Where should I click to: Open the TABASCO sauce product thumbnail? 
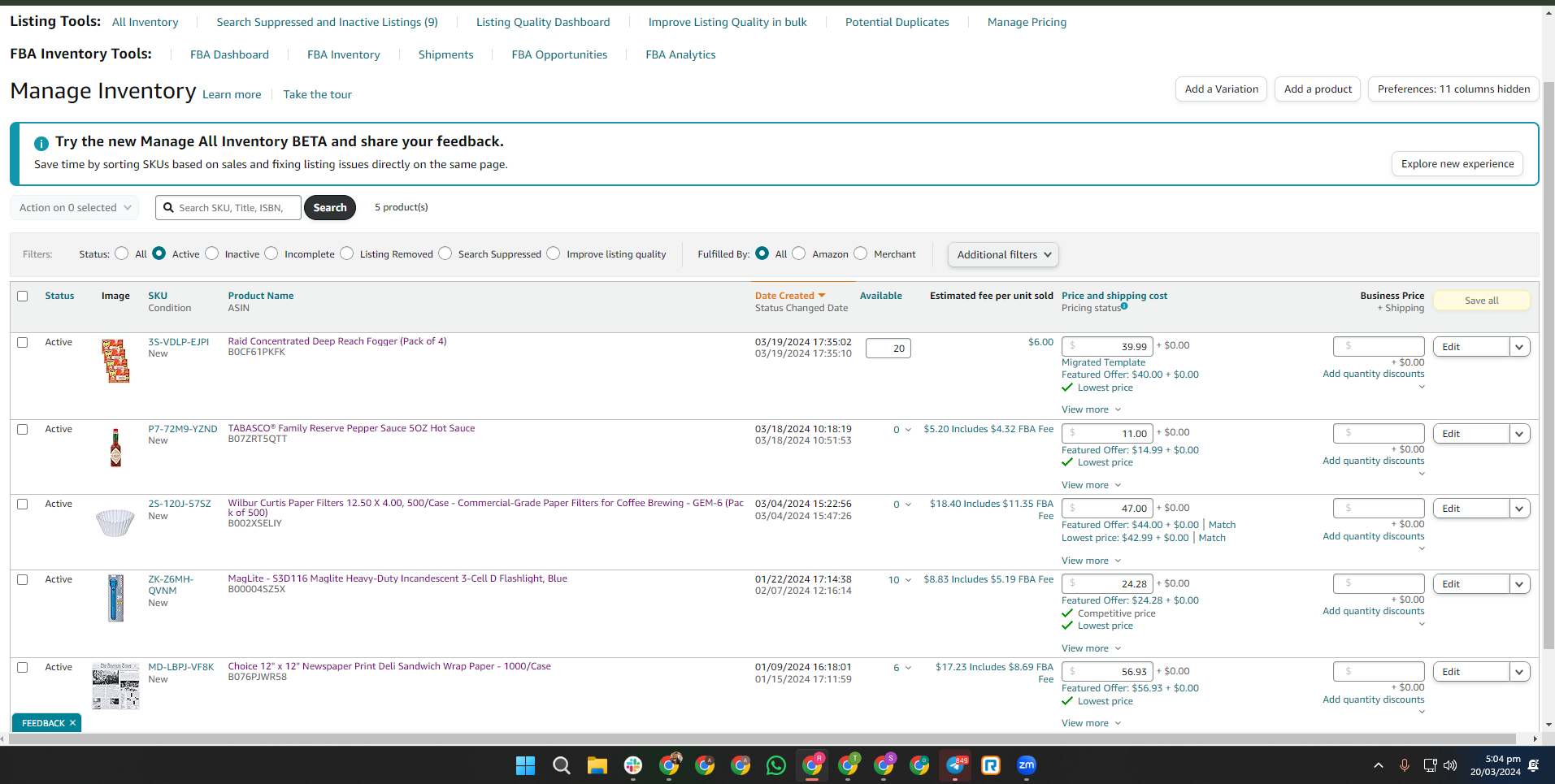pyautogui.click(x=115, y=448)
